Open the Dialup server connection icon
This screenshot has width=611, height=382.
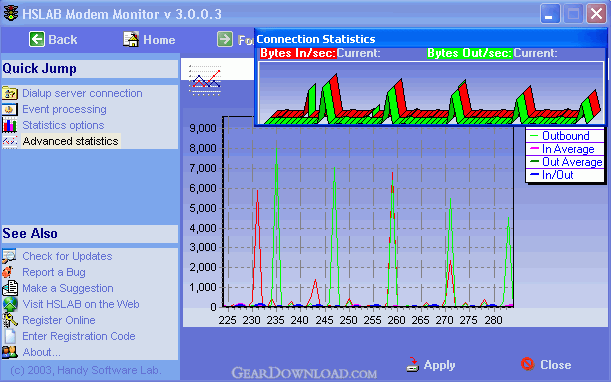[9, 93]
